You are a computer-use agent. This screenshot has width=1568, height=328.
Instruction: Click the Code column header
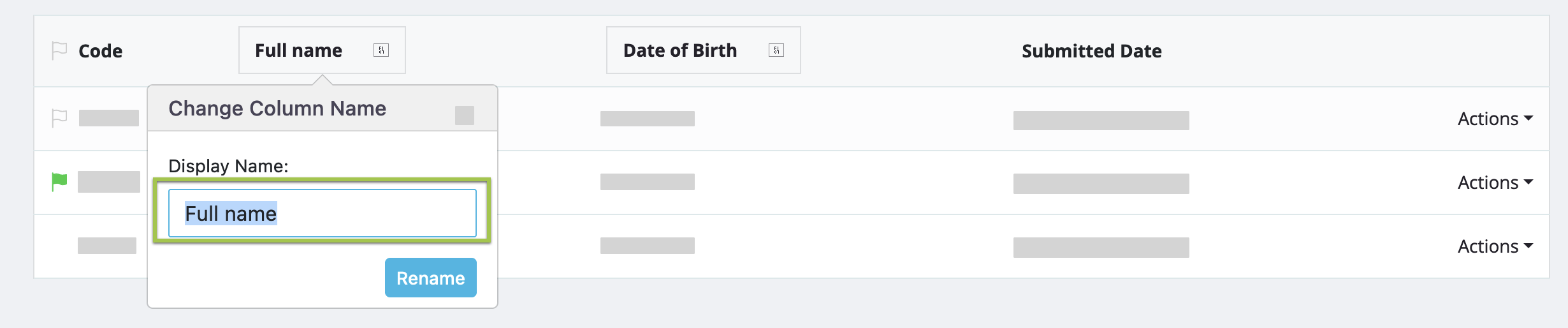(100, 51)
